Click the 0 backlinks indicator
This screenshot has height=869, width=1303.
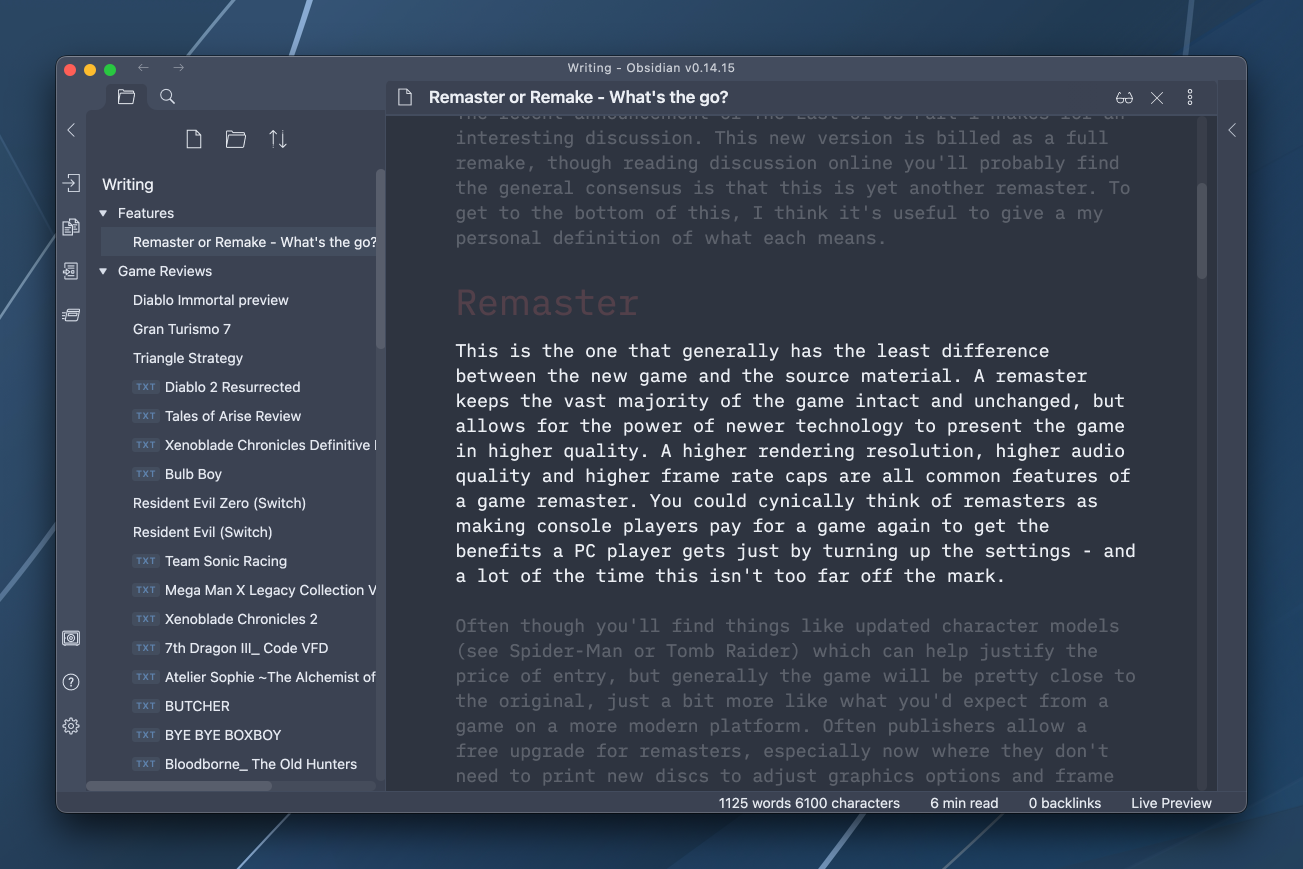(x=1064, y=802)
